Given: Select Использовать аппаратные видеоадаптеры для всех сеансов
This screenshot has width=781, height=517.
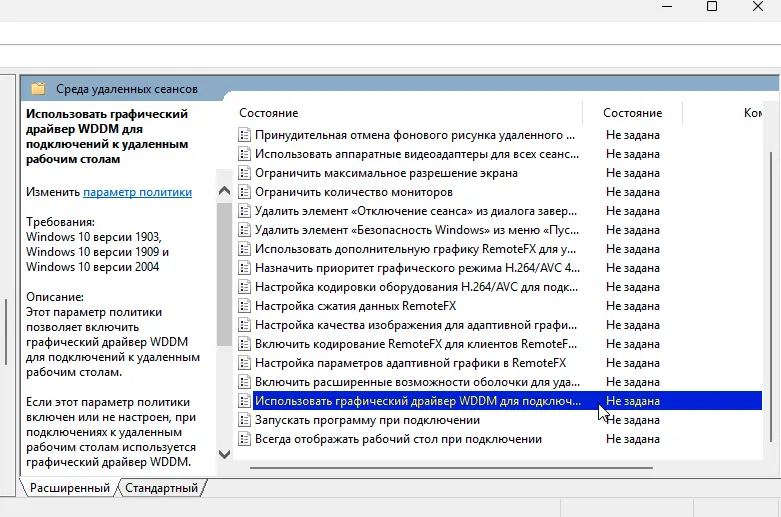Looking at the screenshot, I should click(x=417, y=154).
